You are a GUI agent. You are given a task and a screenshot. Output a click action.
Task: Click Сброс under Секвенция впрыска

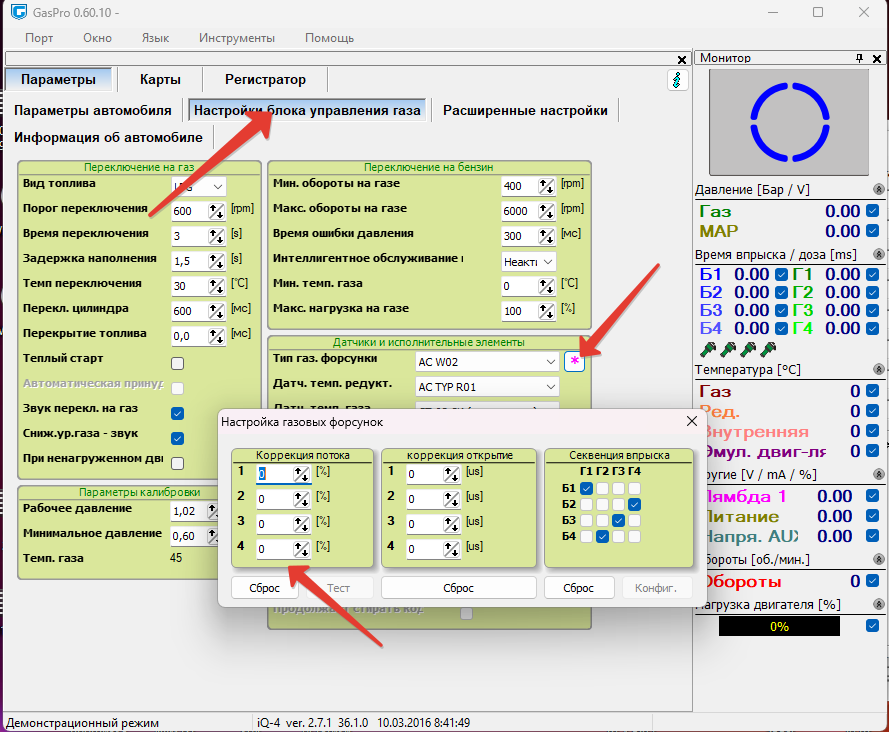(579, 588)
